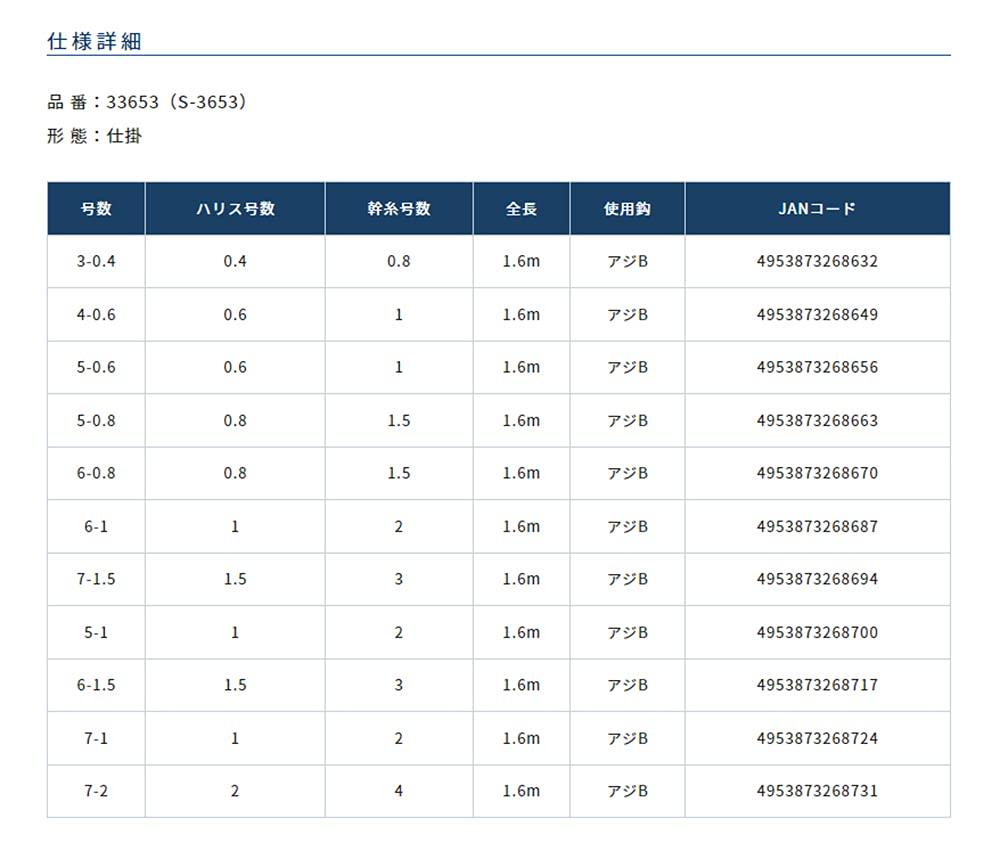Click 1.6m length in the 5-1 row
Screen dimensions: 1000x851
tap(522, 632)
